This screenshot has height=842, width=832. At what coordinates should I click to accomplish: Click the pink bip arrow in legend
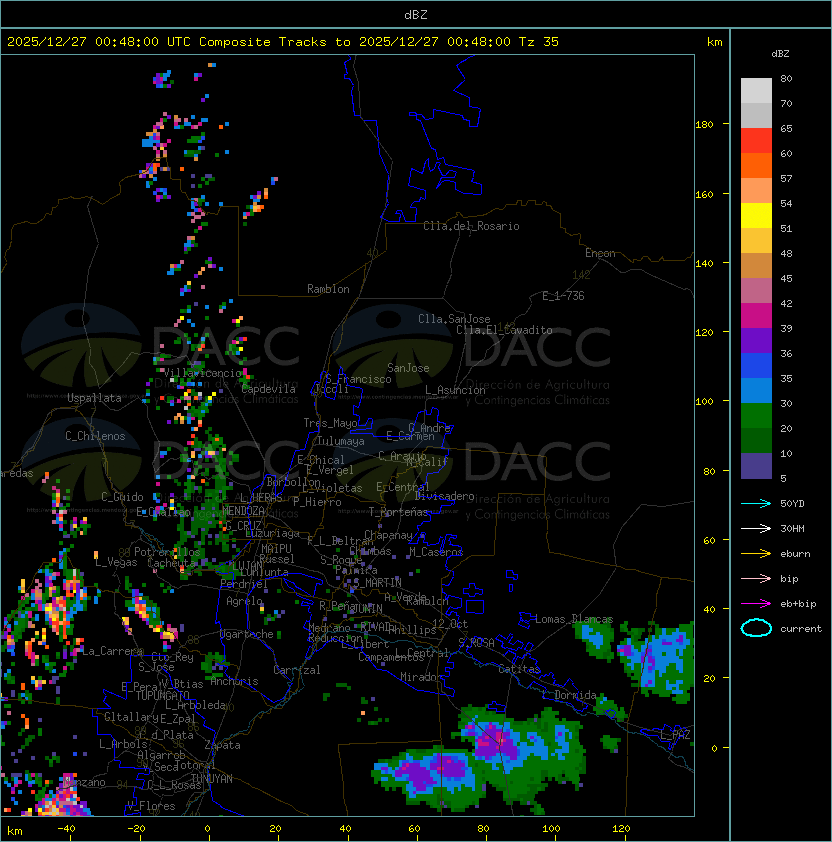point(756,579)
